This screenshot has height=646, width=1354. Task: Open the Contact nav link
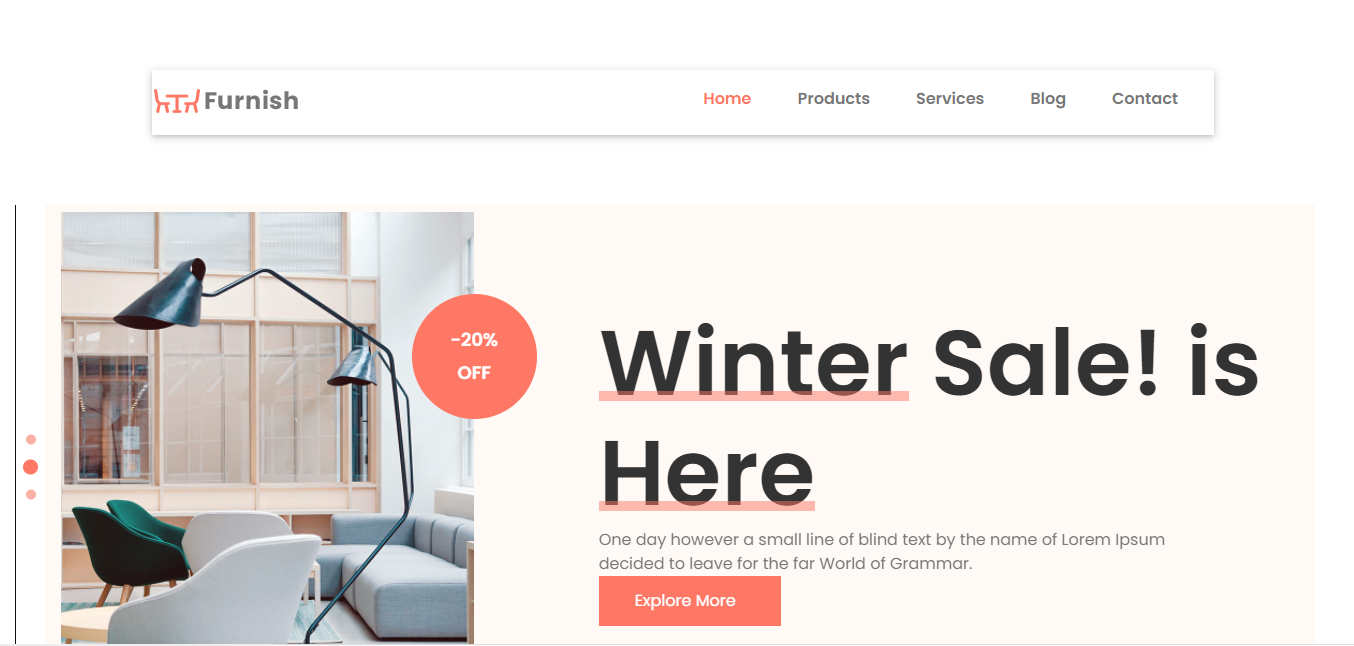coord(1145,98)
